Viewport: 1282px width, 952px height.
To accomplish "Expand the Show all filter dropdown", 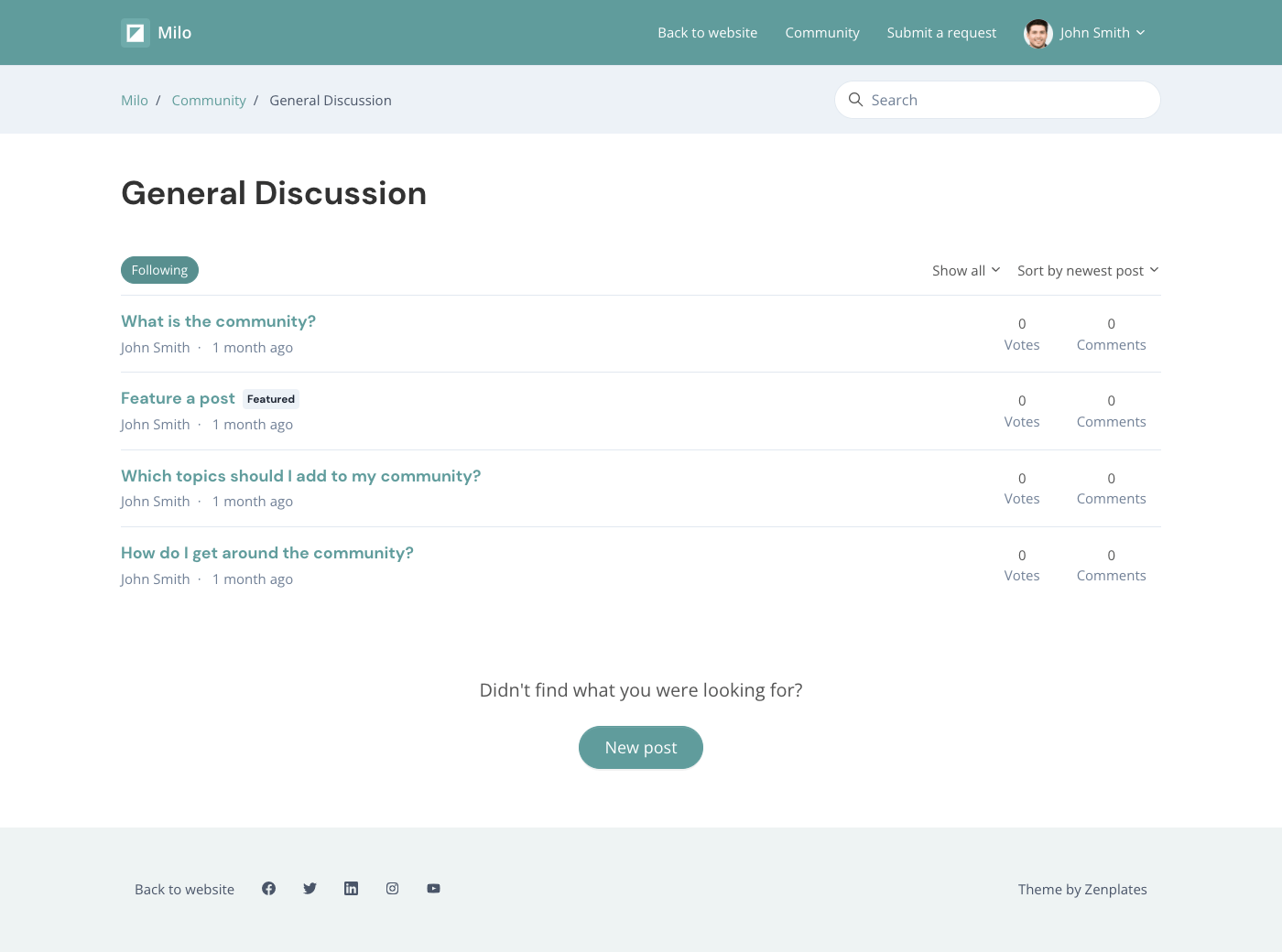I will (x=965, y=270).
